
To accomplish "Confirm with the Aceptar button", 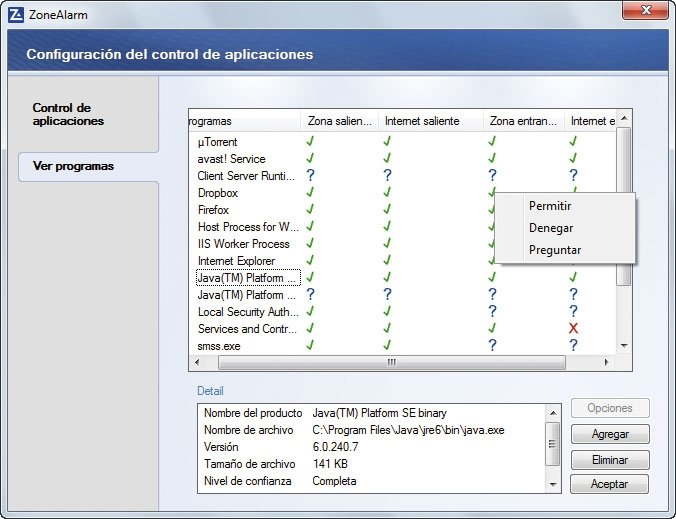I will pyautogui.click(x=609, y=484).
